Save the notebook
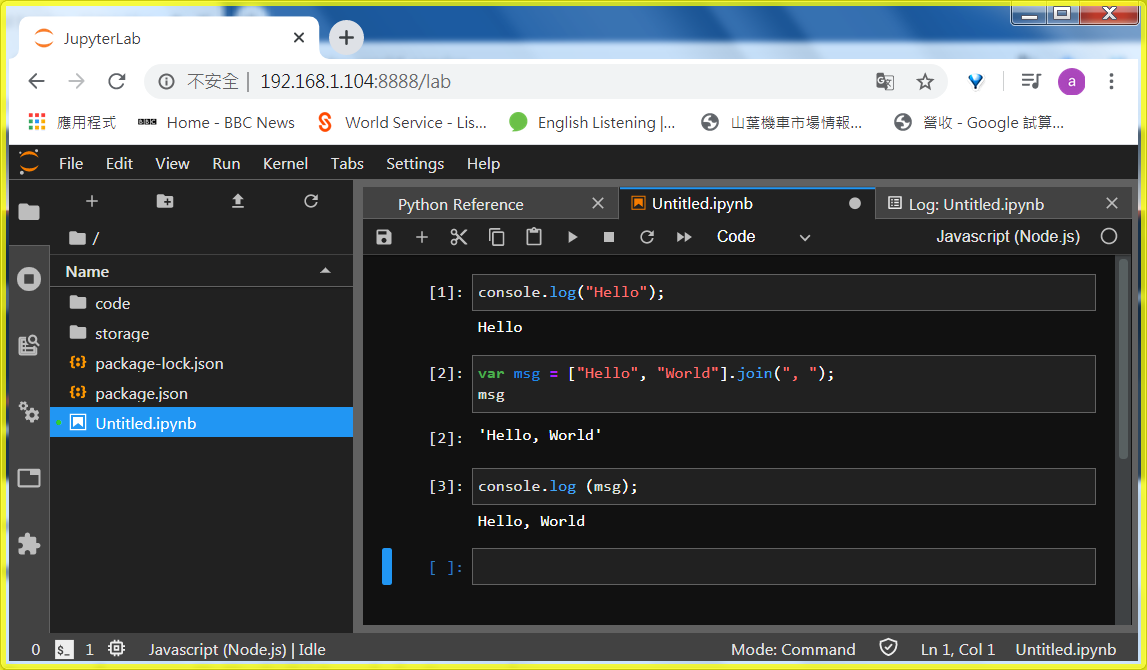 click(383, 236)
